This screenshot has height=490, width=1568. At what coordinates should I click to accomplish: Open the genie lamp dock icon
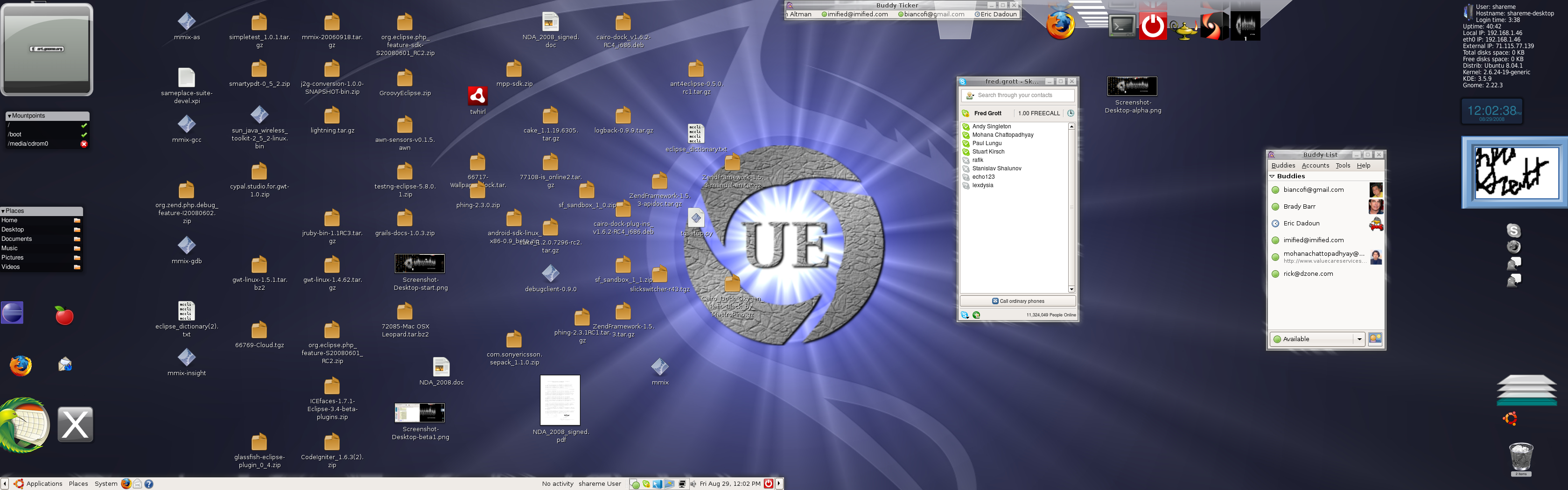tap(1183, 29)
